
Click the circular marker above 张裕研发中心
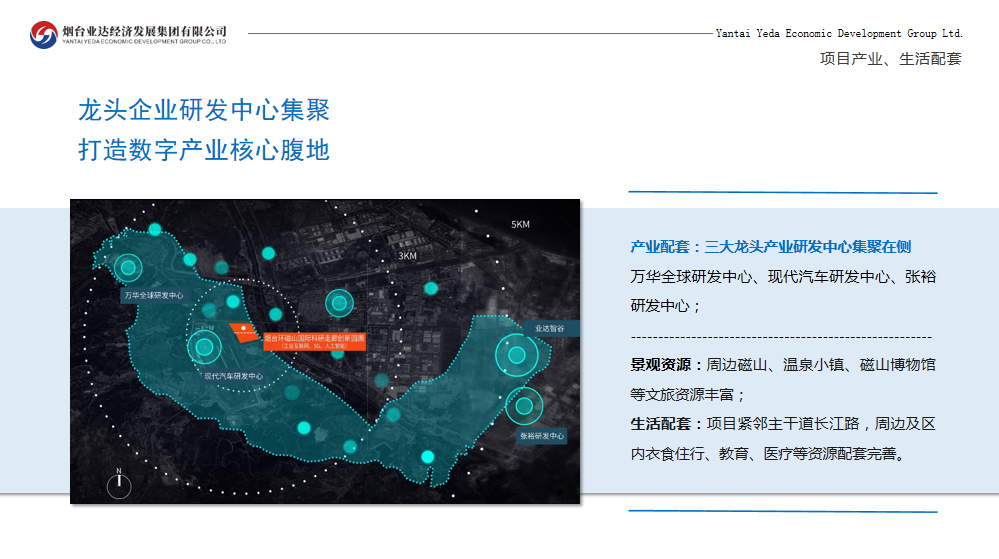coord(524,406)
